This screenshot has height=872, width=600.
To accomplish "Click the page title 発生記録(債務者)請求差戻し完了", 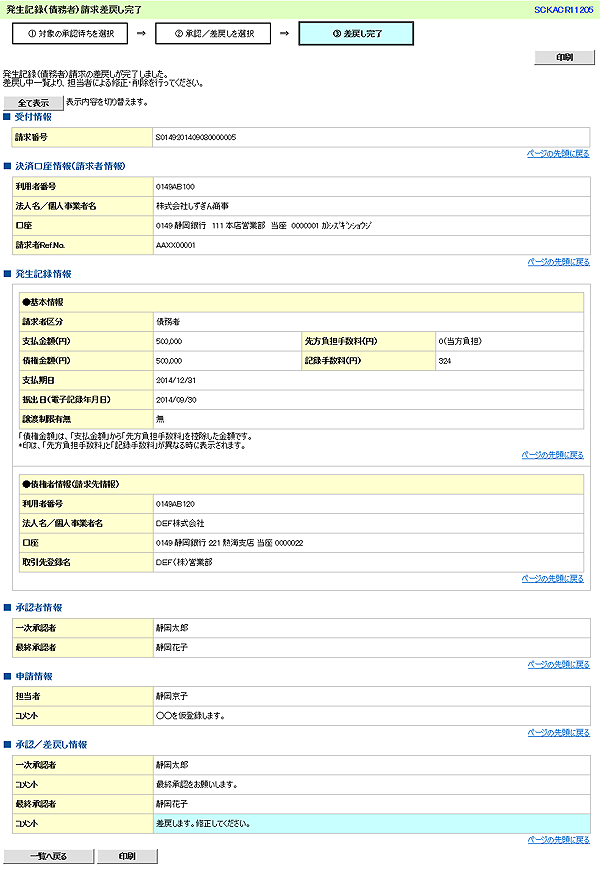I will tap(74, 9).
